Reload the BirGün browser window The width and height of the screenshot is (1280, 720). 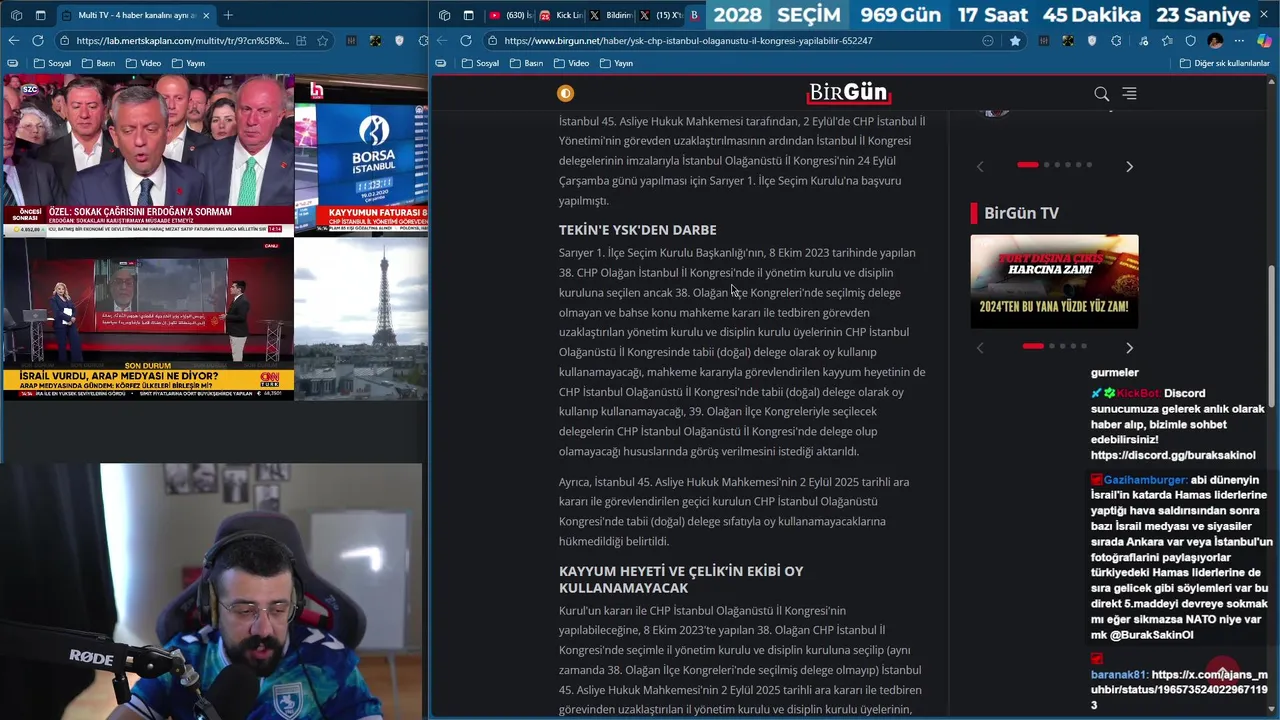pos(466,41)
